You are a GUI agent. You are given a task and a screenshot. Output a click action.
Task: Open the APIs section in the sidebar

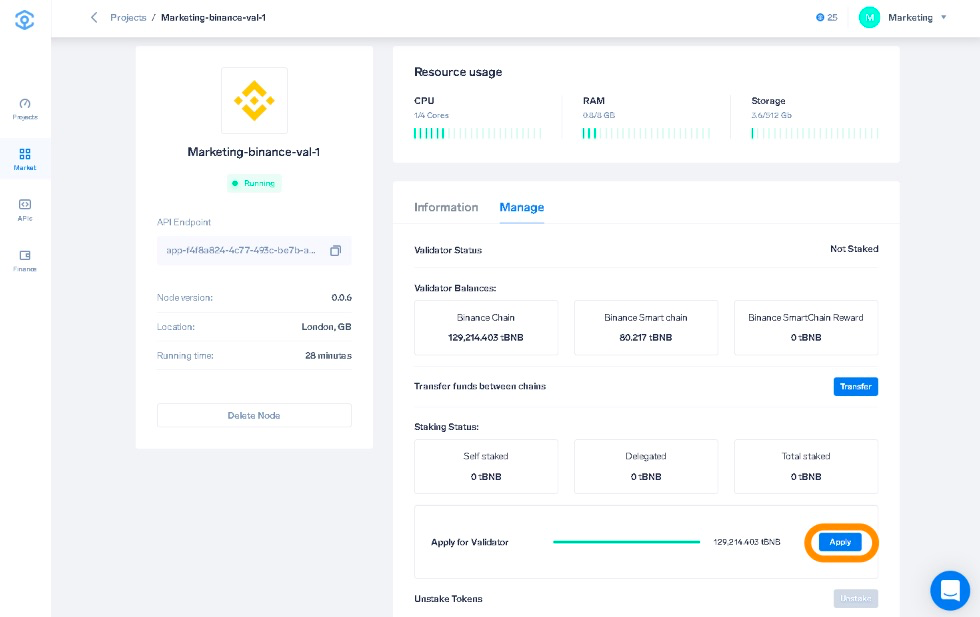click(25, 210)
